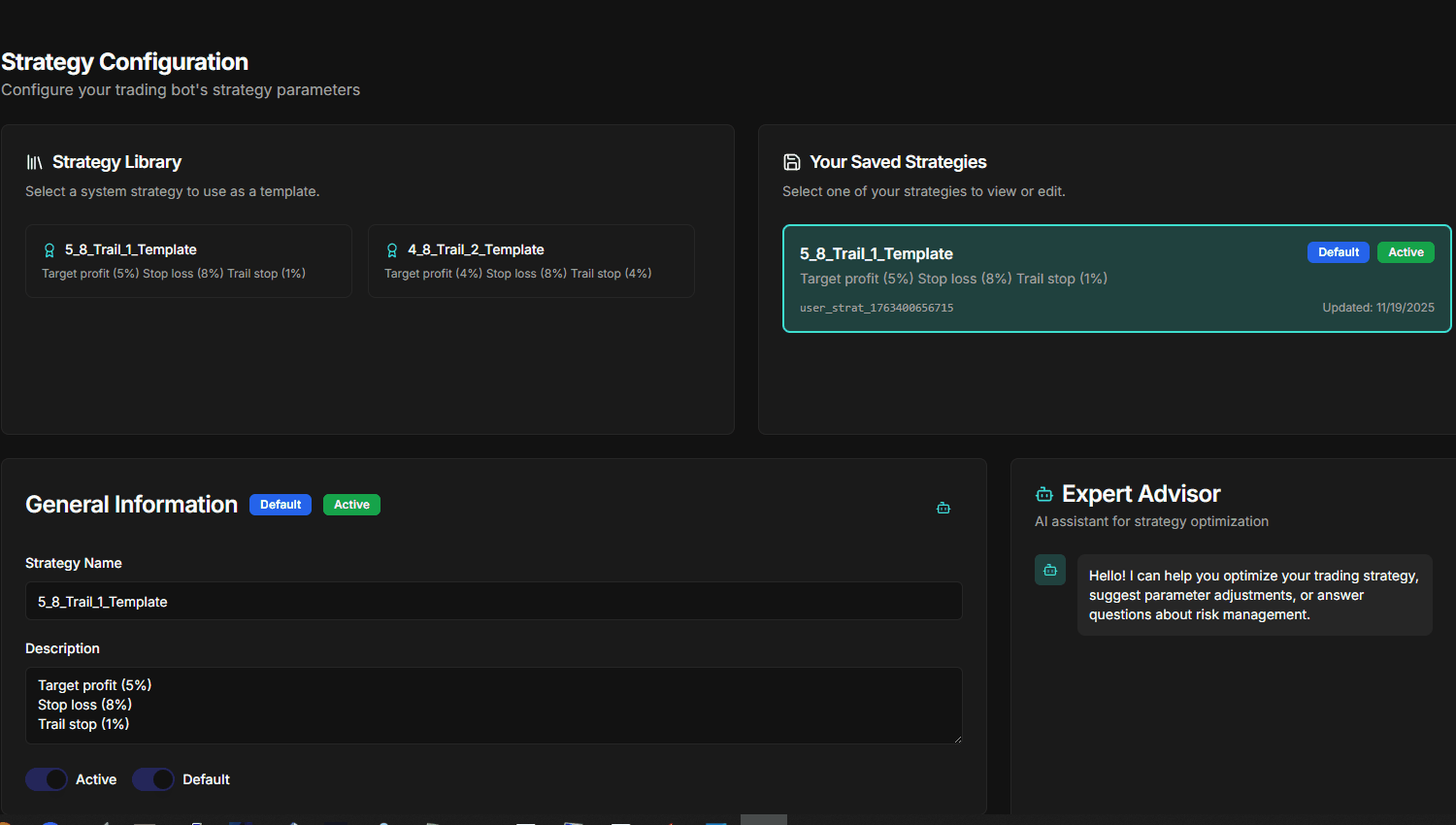The image size is (1456, 825).
Task: Click the 'Default' label beside its switch
Action: tap(206, 779)
